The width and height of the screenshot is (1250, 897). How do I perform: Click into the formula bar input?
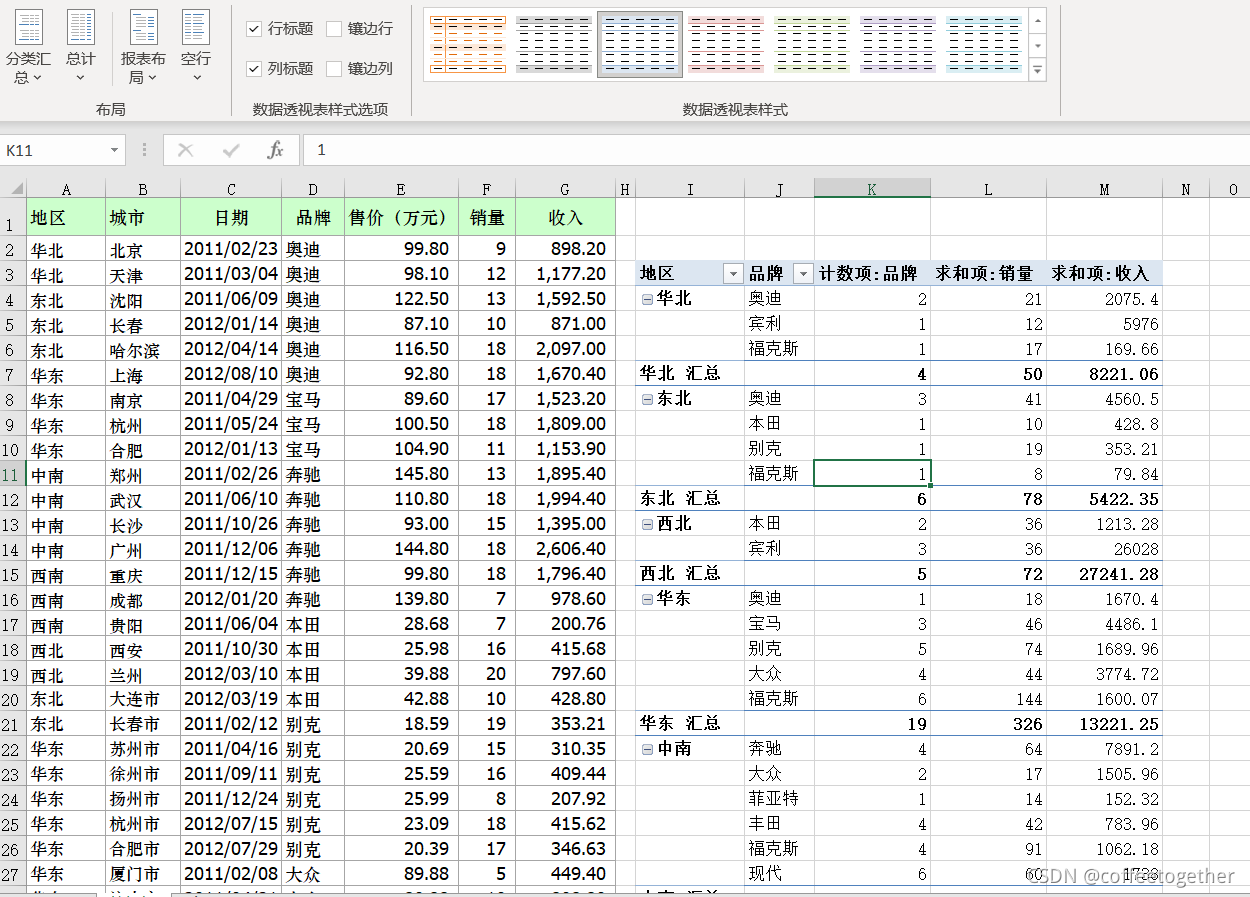tap(775, 150)
